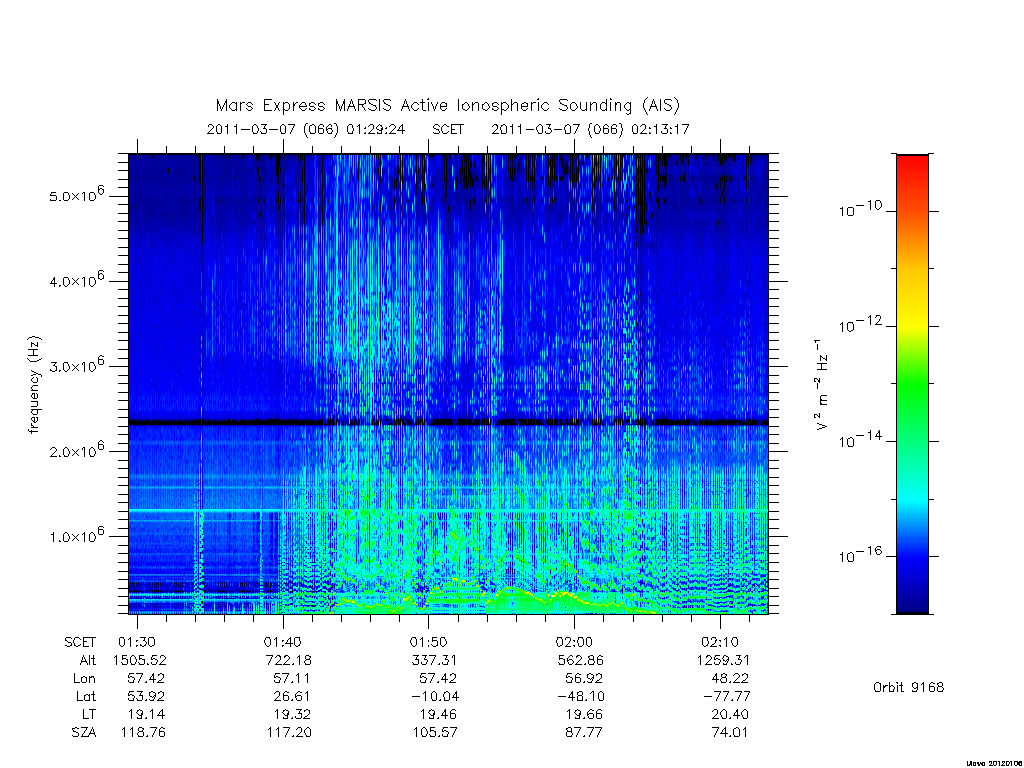This screenshot has width=1024, height=768.
Task: Click the red top of the color bar
Action: click(912, 167)
